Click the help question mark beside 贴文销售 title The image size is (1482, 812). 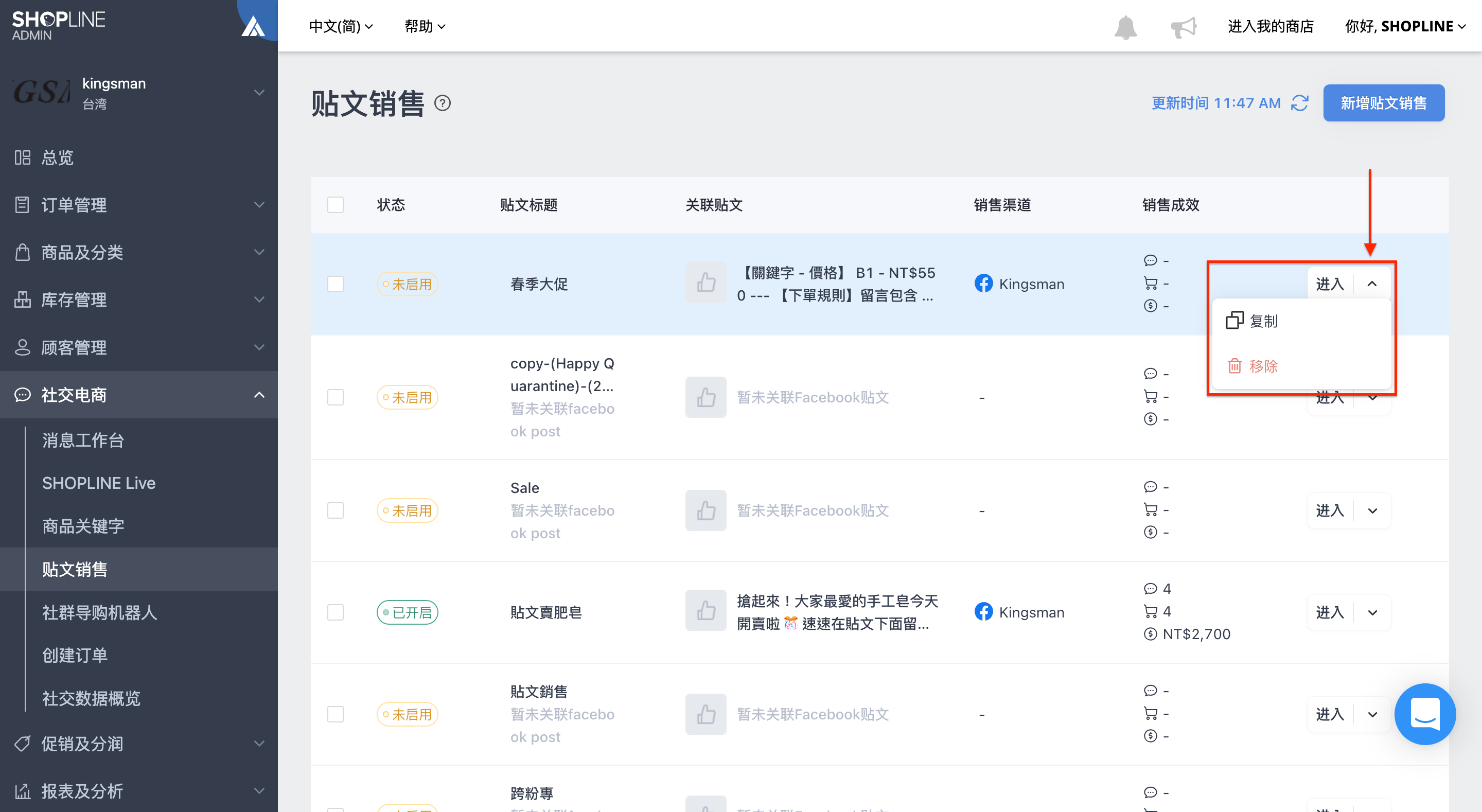coord(443,103)
